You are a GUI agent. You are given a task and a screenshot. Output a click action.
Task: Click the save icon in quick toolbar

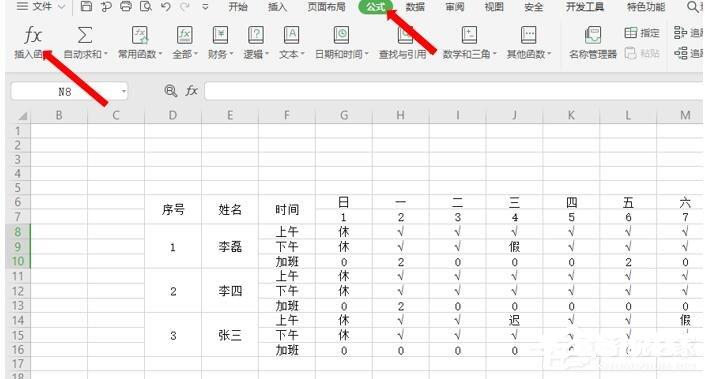tap(86, 6)
